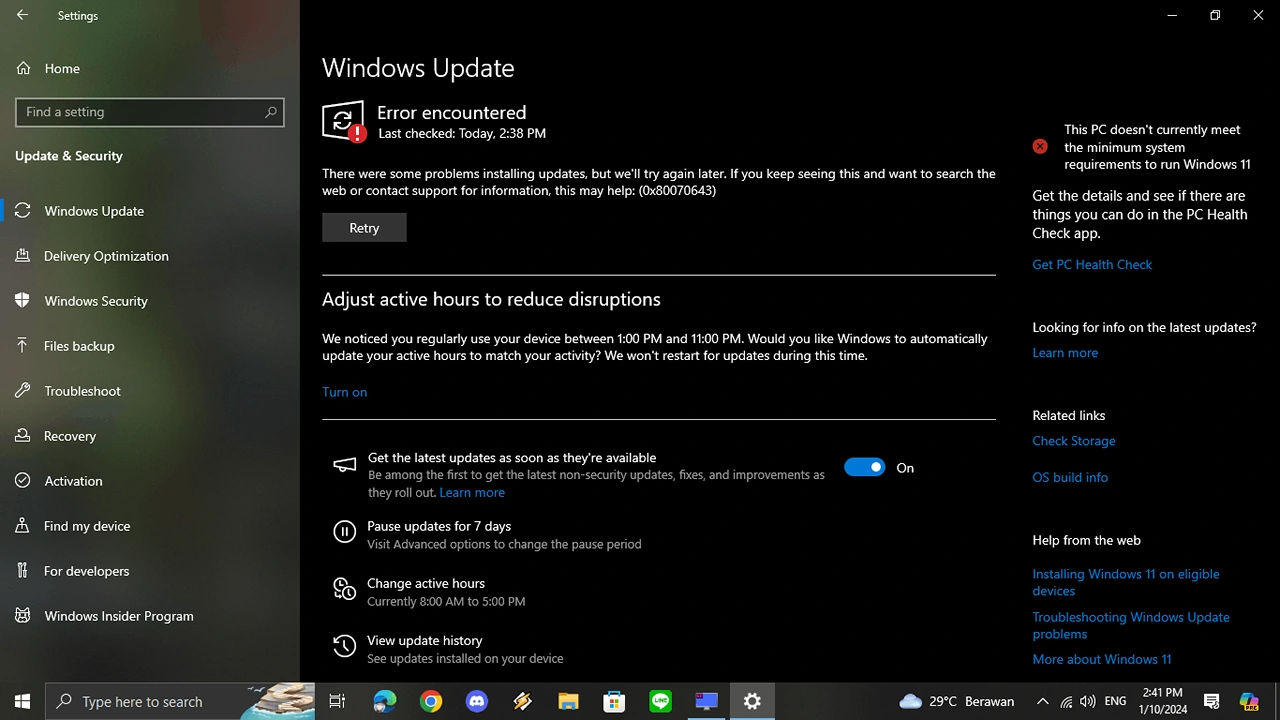Open the monitor app on the taskbar
The height and width of the screenshot is (720, 1280).
[x=707, y=701]
